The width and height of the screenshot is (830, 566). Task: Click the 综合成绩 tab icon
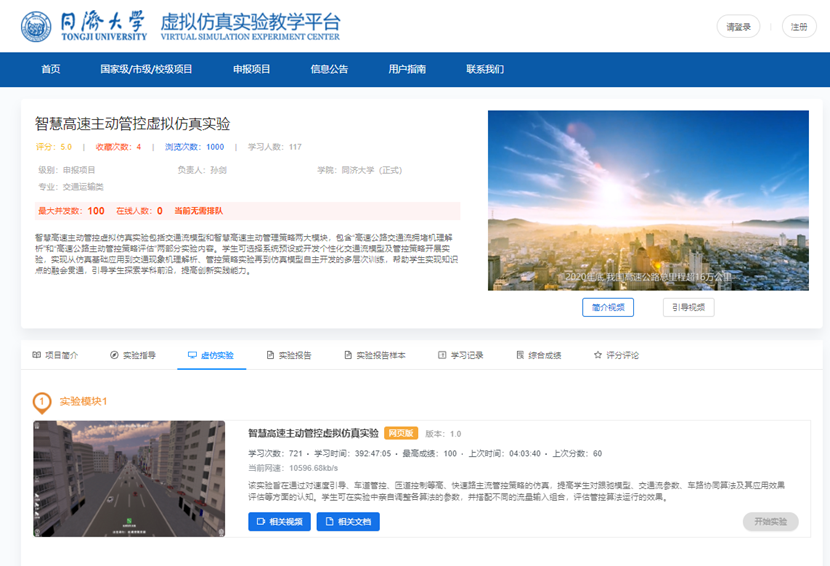[520, 355]
